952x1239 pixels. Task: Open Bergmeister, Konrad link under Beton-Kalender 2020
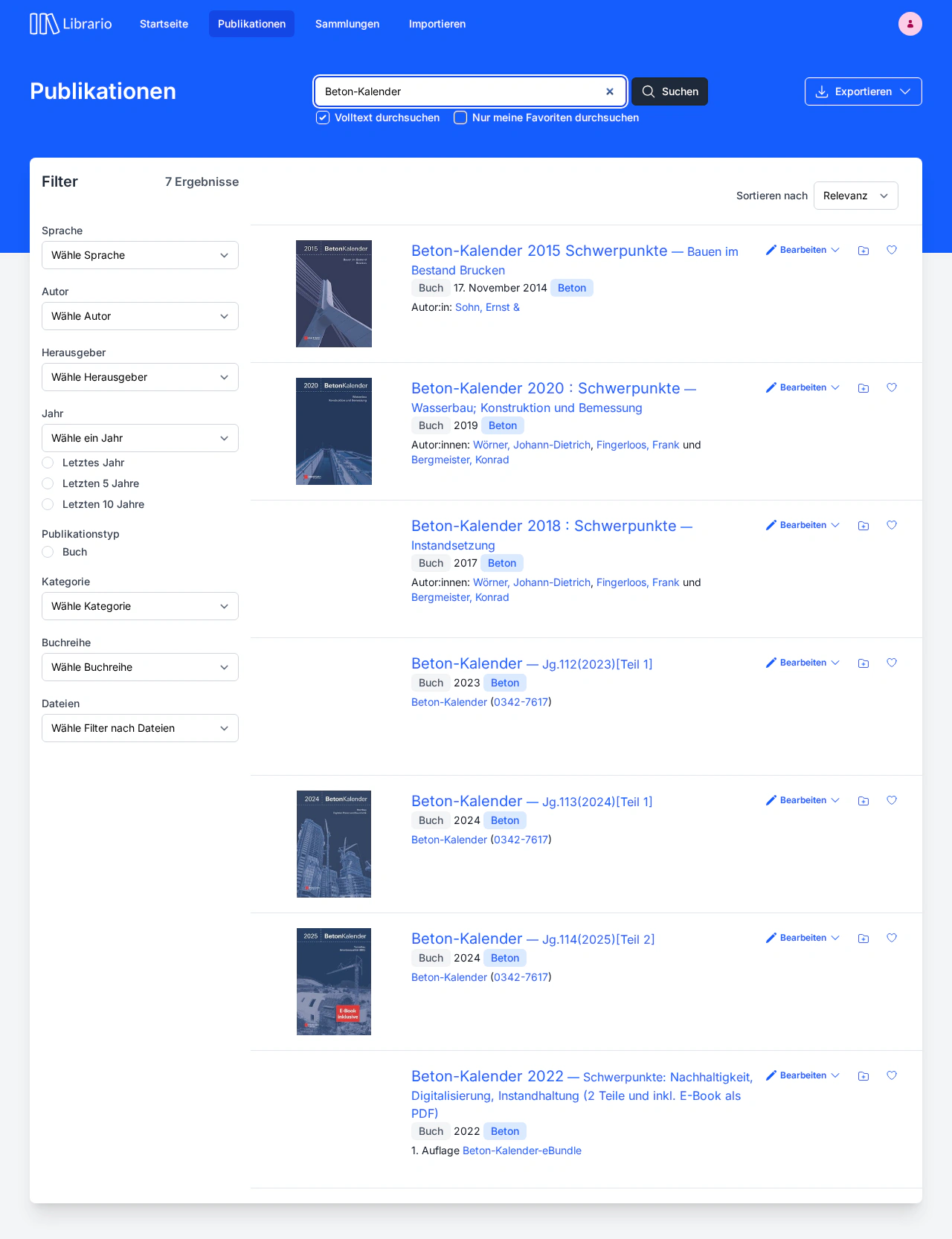click(460, 460)
